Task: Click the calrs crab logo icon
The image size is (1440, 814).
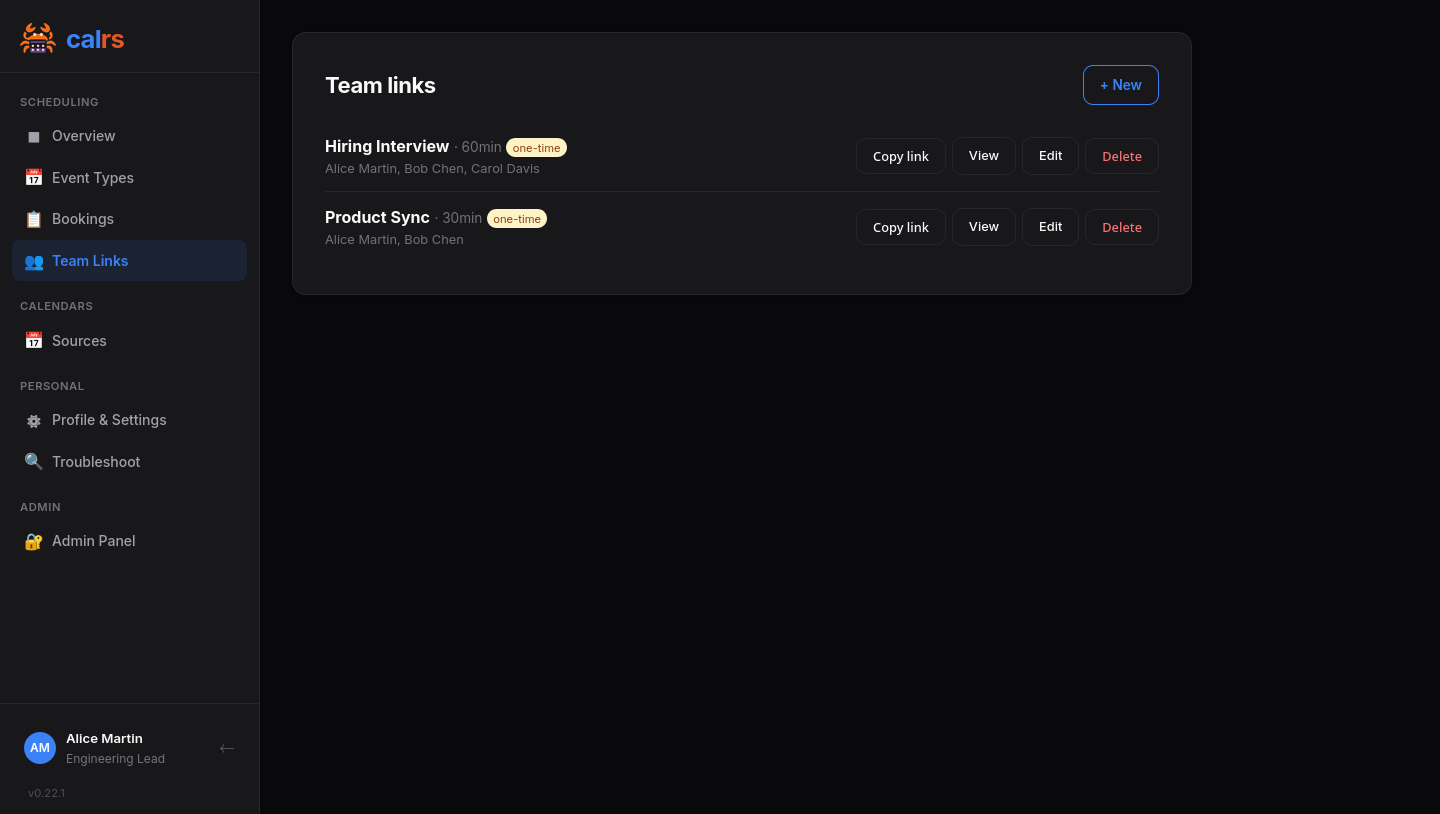Action: [38, 39]
